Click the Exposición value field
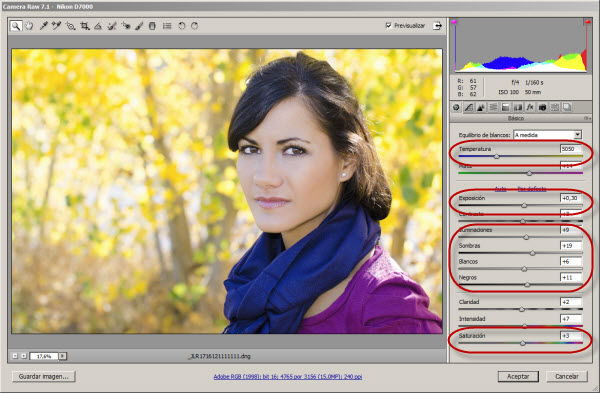Viewport: 600px width, 393px height. pyautogui.click(x=571, y=198)
